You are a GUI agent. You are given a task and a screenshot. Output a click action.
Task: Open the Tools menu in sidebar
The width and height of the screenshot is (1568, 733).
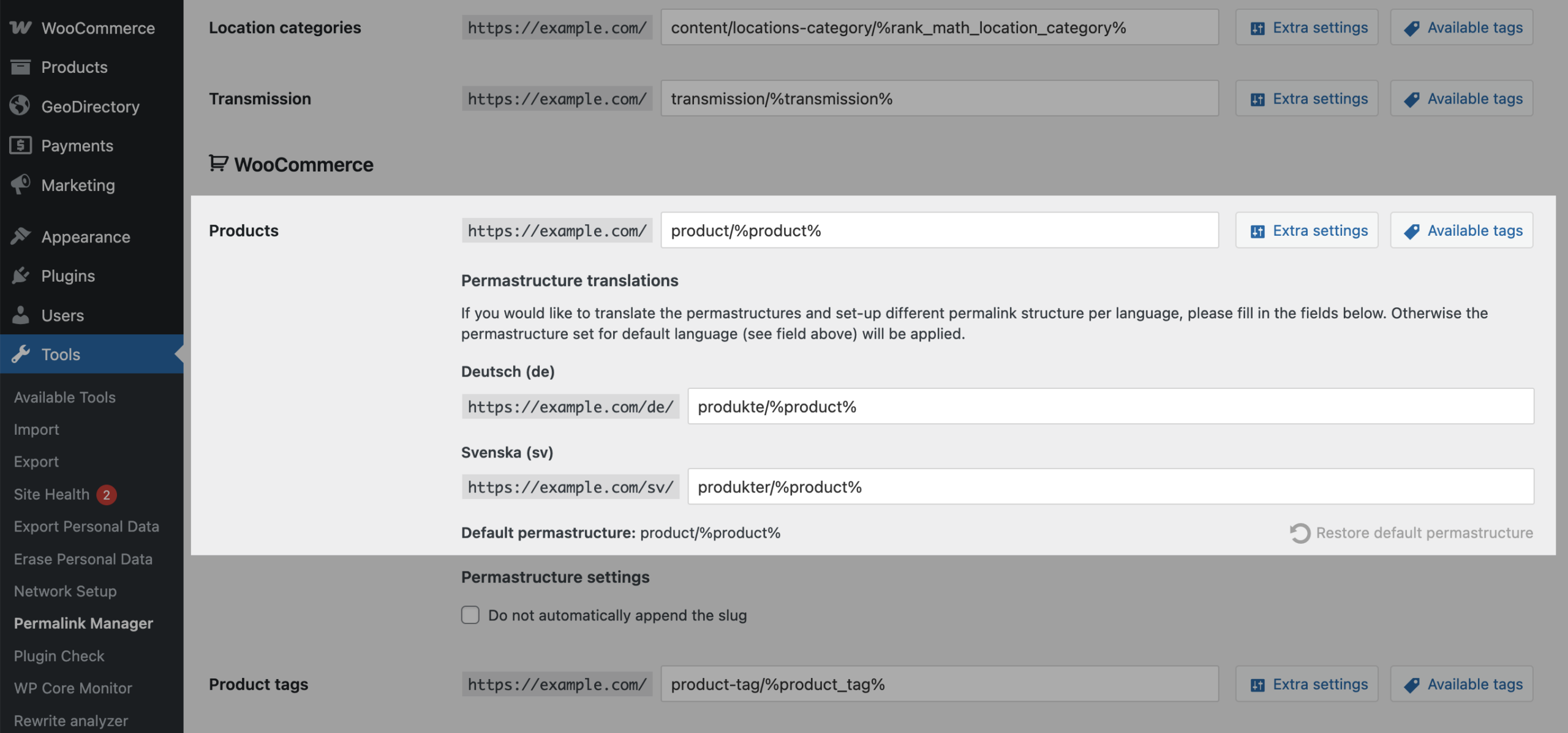61,354
